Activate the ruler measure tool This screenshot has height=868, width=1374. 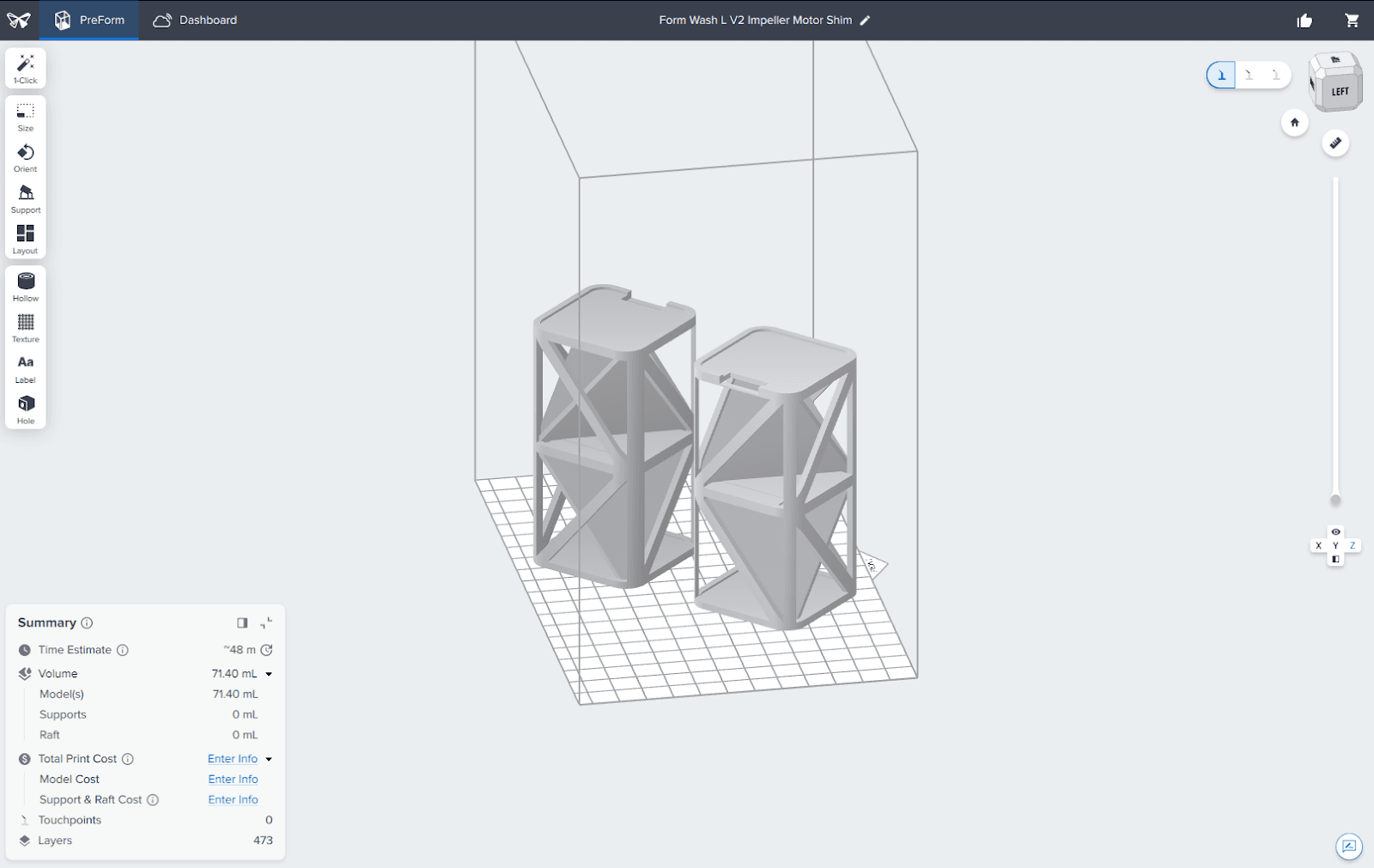tap(1335, 143)
